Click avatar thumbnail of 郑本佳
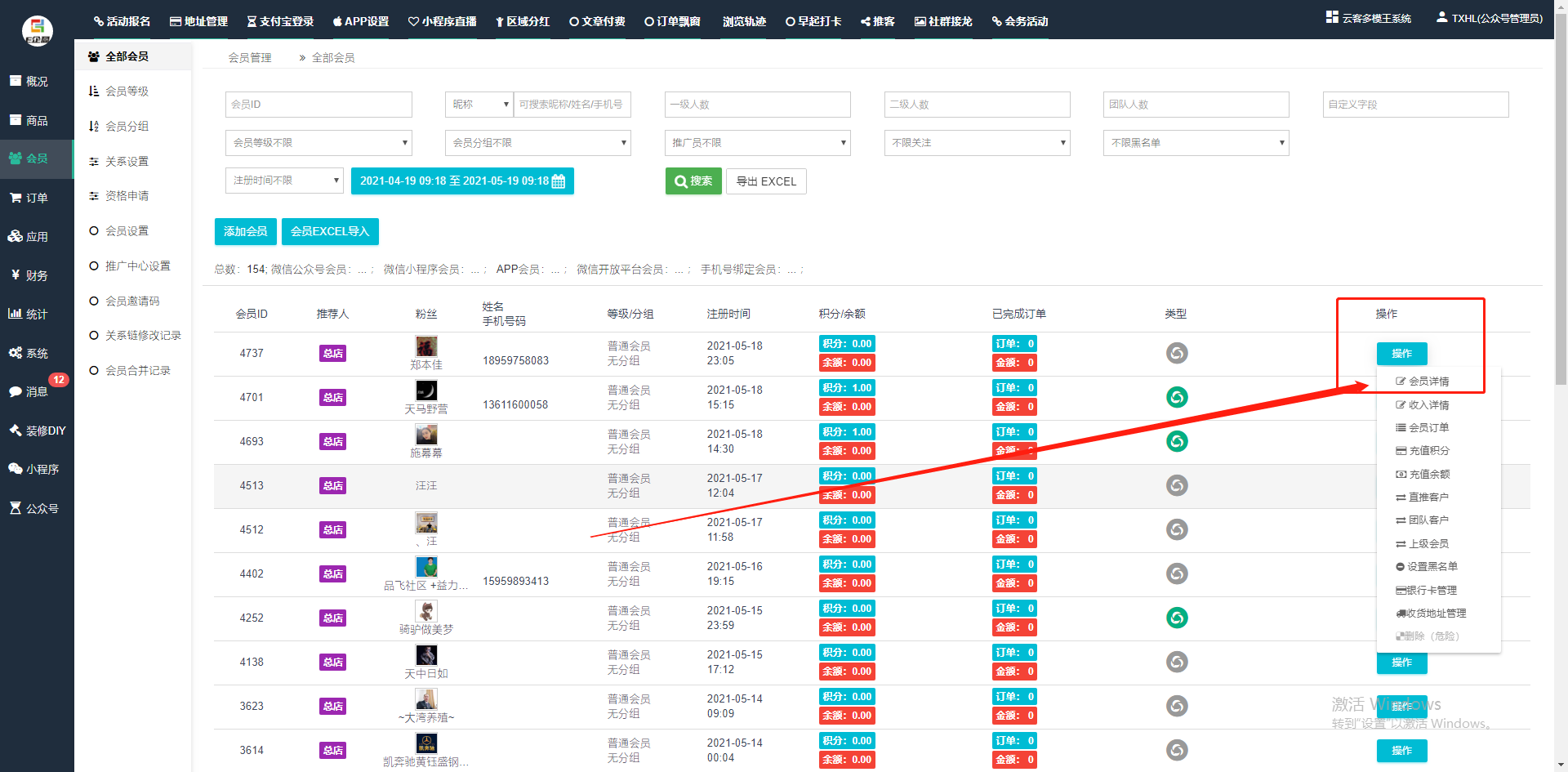 [426, 346]
